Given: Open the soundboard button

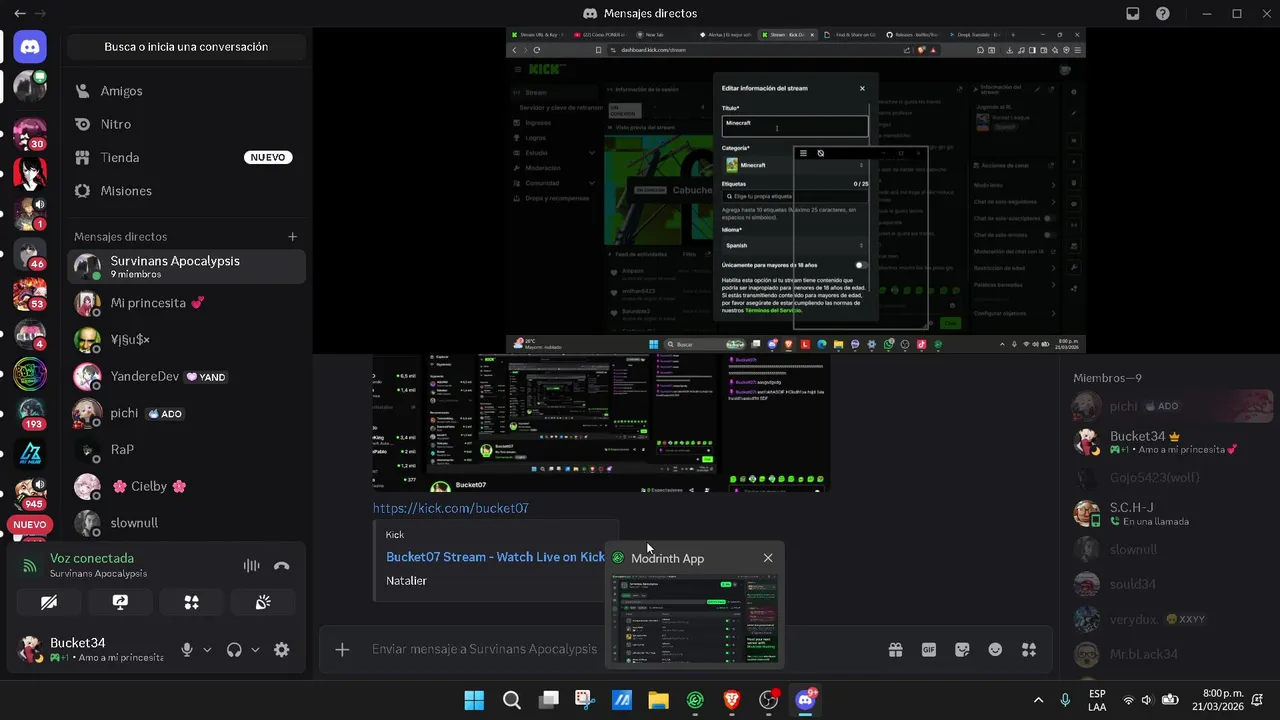Looking at the screenshot, I should [x=263, y=602].
